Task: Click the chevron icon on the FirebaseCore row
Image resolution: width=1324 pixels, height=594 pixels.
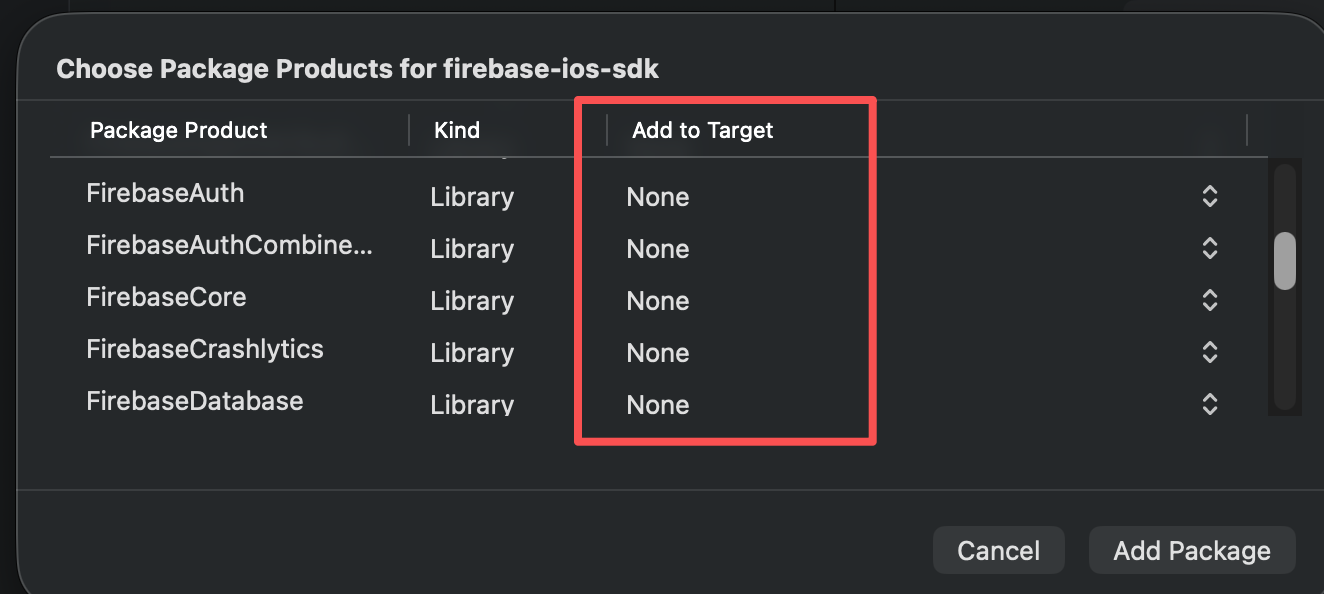Action: click(1209, 300)
